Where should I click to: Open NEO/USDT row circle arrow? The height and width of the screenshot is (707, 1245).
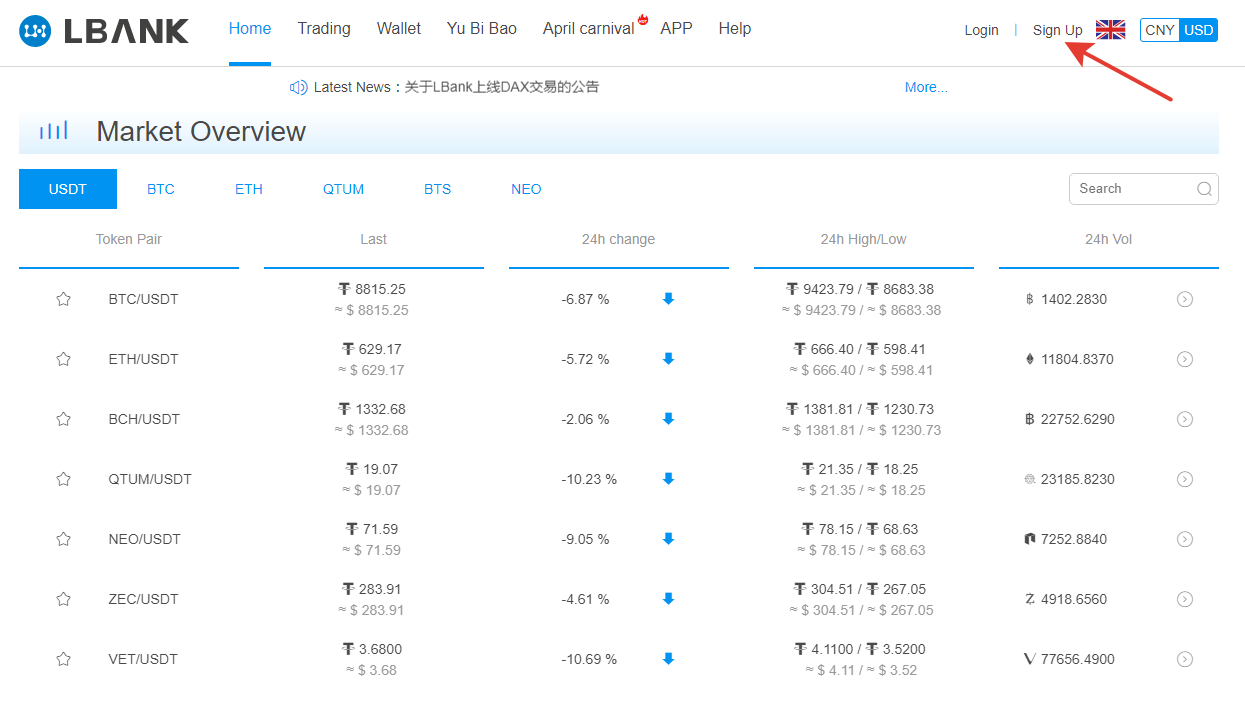[1185, 539]
